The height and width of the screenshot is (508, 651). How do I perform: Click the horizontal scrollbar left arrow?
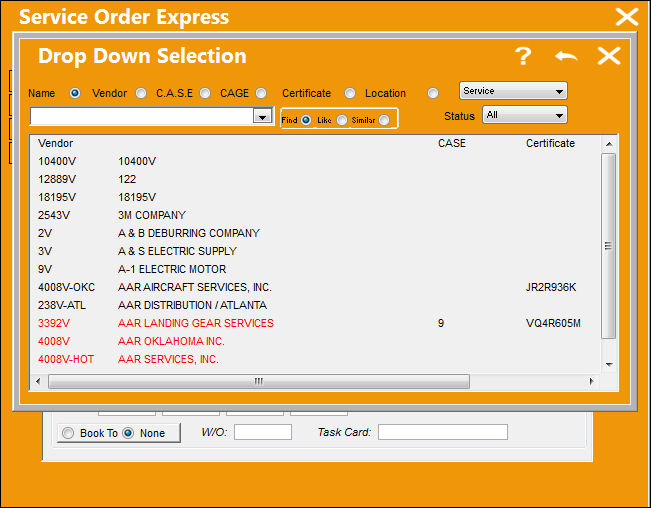point(38,381)
